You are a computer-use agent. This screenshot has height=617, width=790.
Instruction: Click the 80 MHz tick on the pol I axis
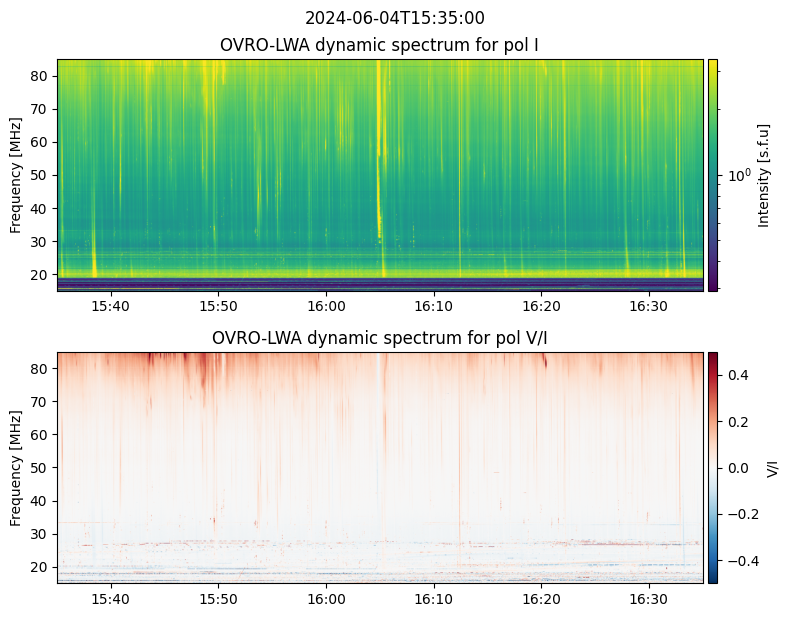click(x=40, y=76)
